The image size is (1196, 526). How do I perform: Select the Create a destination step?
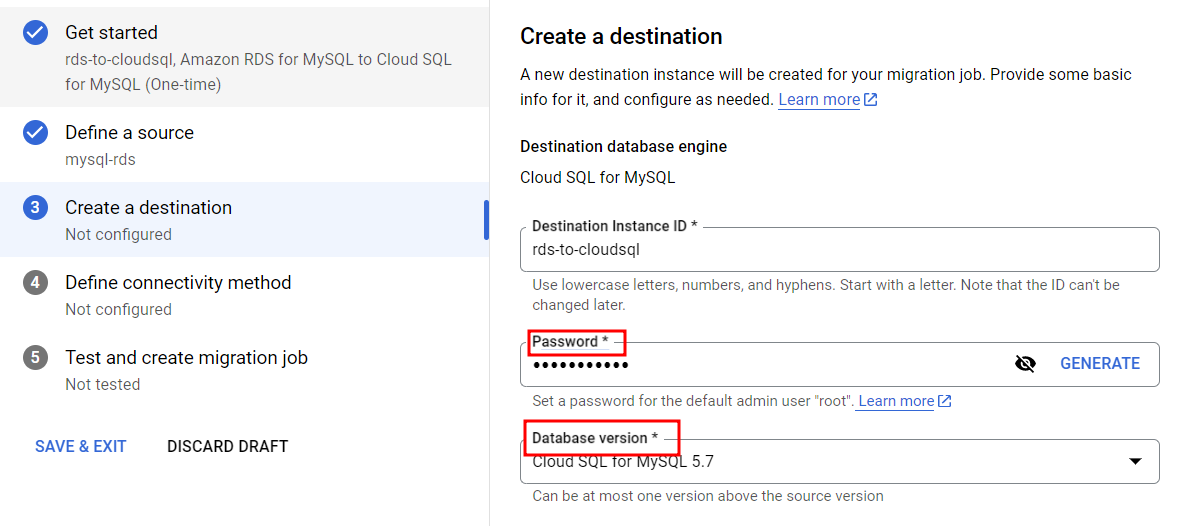tap(244, 220)
